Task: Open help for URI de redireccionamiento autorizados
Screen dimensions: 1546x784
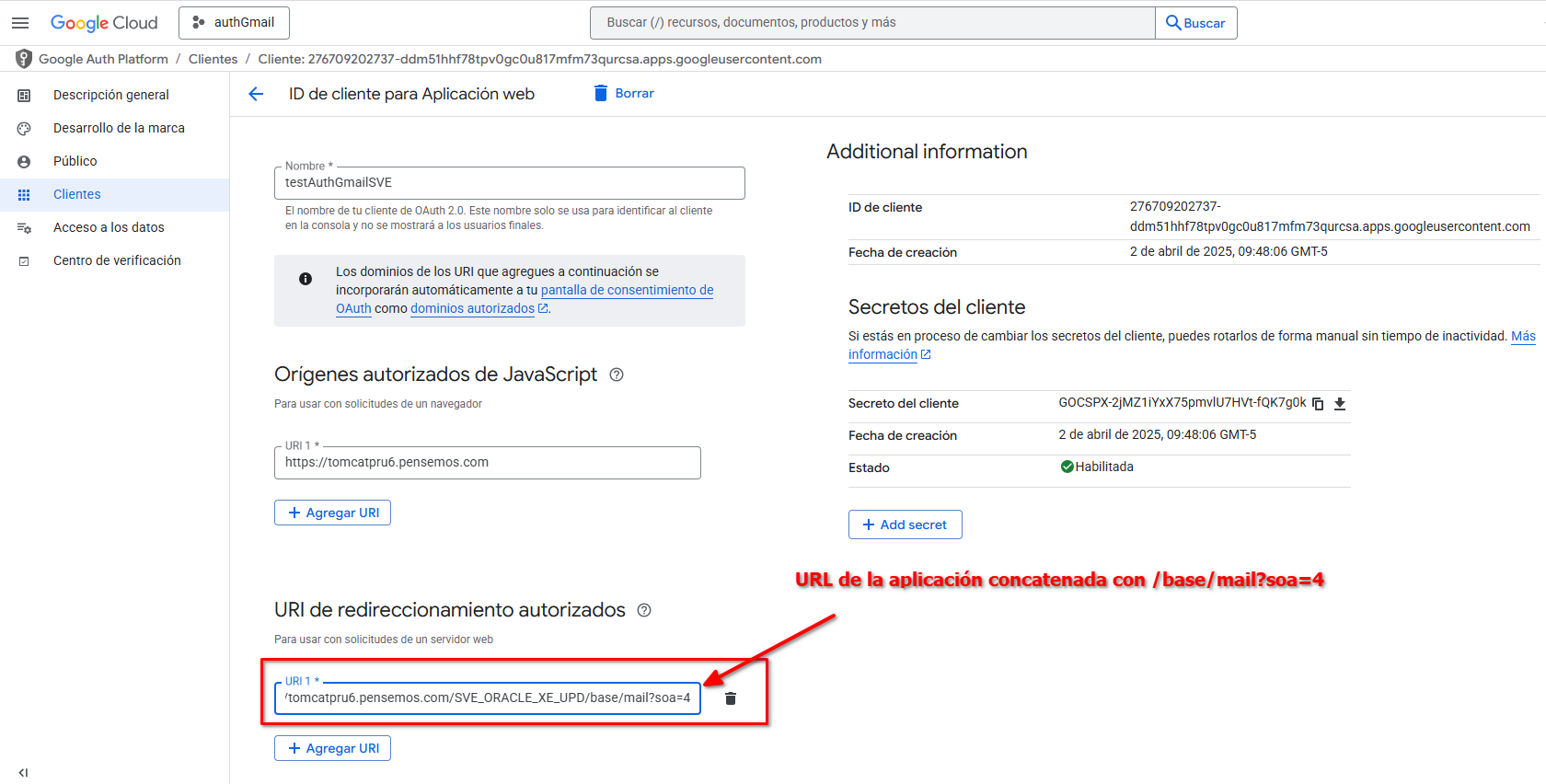Action: click(x=644, y=610)
